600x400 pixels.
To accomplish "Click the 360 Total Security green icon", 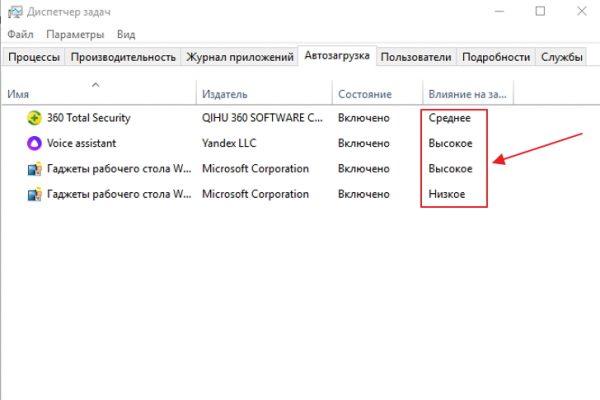I will tap(34, 118).
